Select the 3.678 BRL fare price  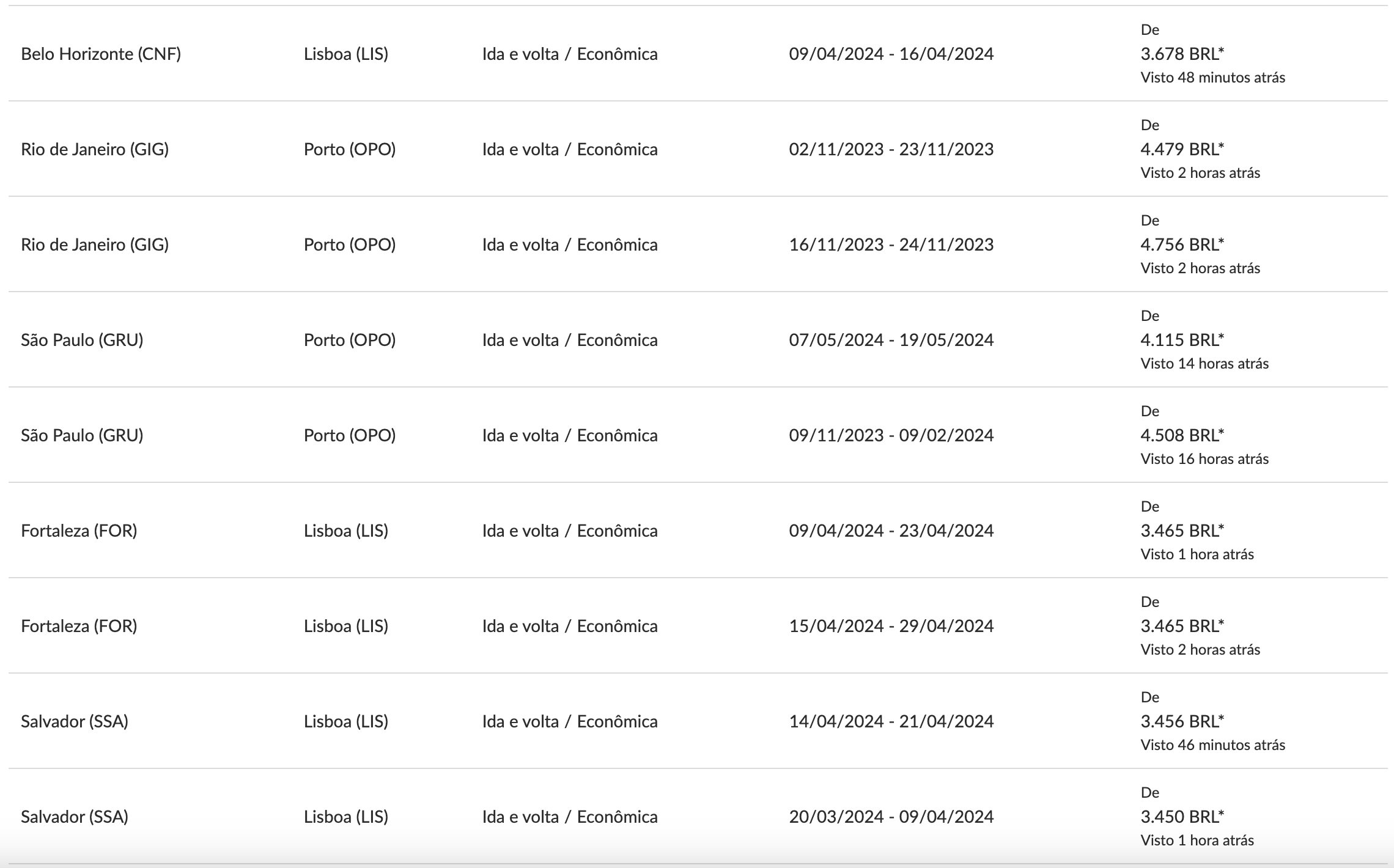1182,54
